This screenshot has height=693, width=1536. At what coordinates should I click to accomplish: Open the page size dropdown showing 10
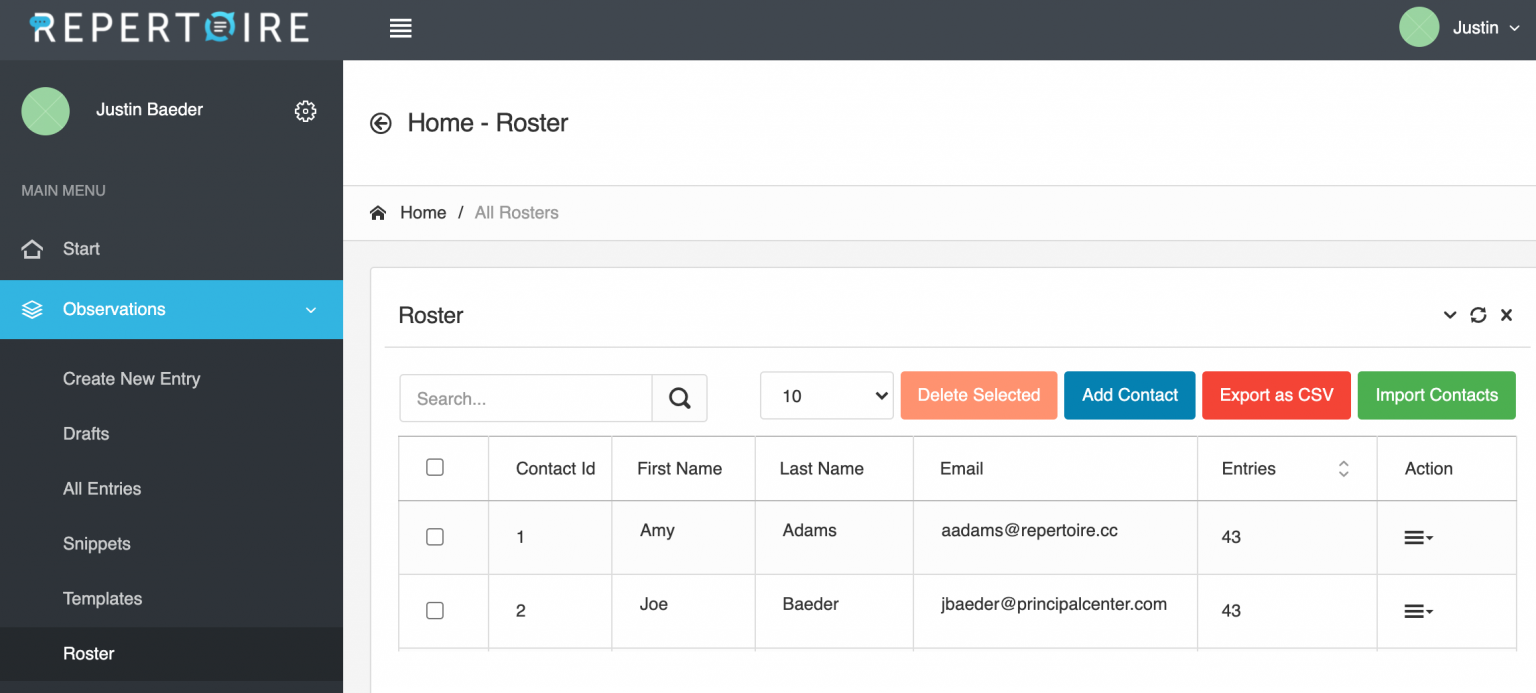[826, 395]
